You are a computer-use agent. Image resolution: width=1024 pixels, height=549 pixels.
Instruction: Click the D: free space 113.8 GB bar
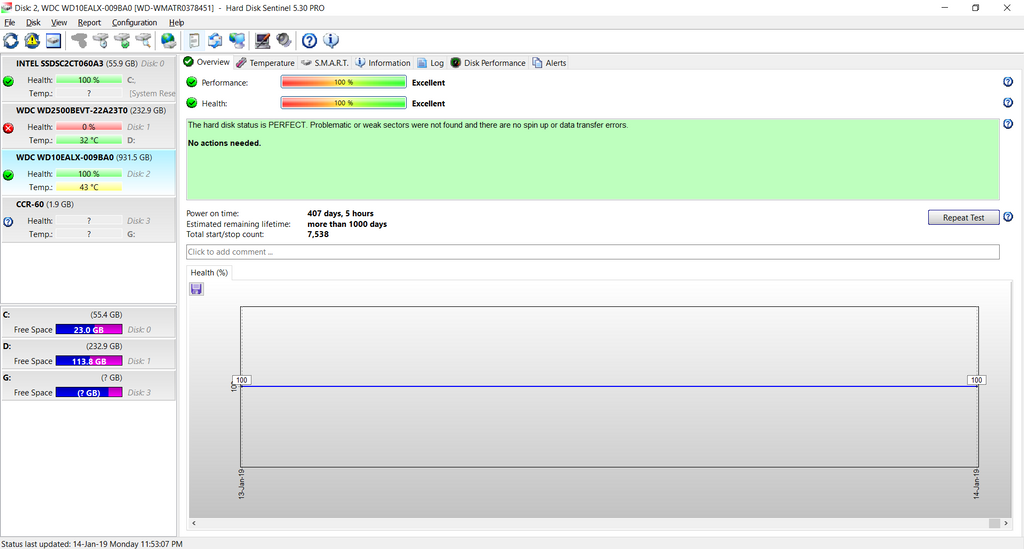89,361
